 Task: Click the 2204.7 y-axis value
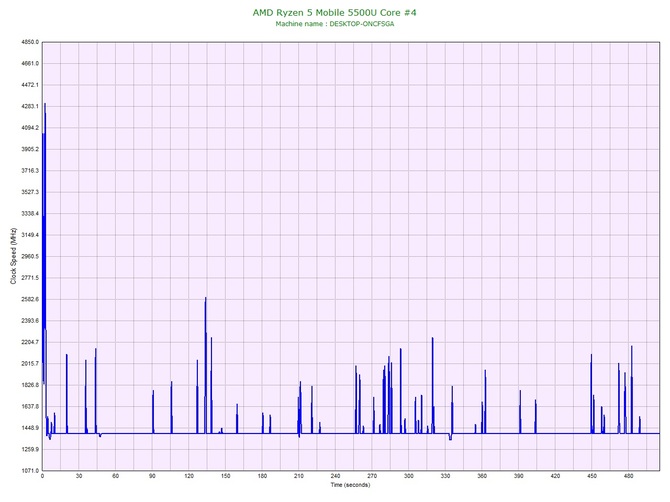pyautogui.click(x=30, y=342)
